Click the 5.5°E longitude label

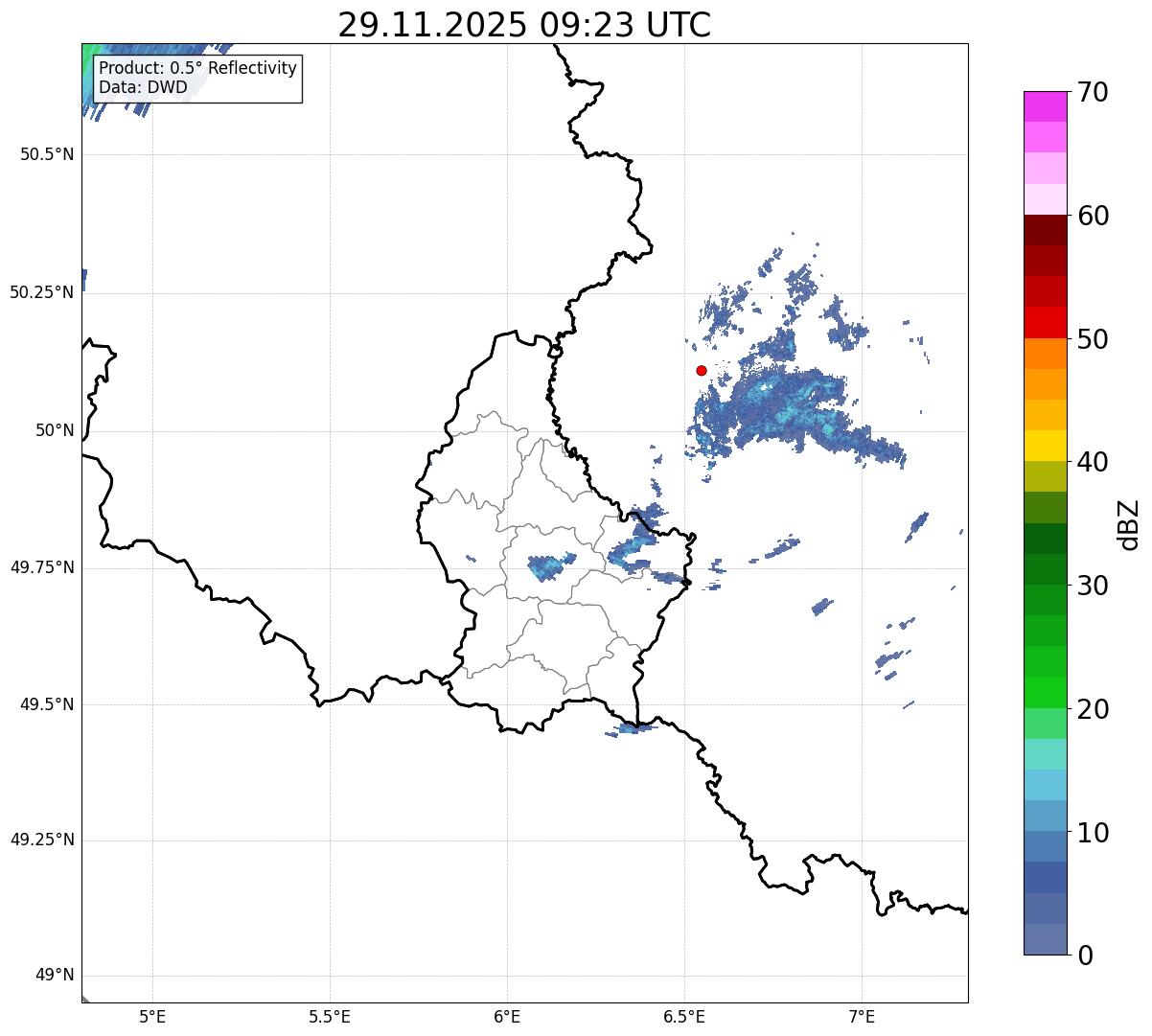(330, 1018)
